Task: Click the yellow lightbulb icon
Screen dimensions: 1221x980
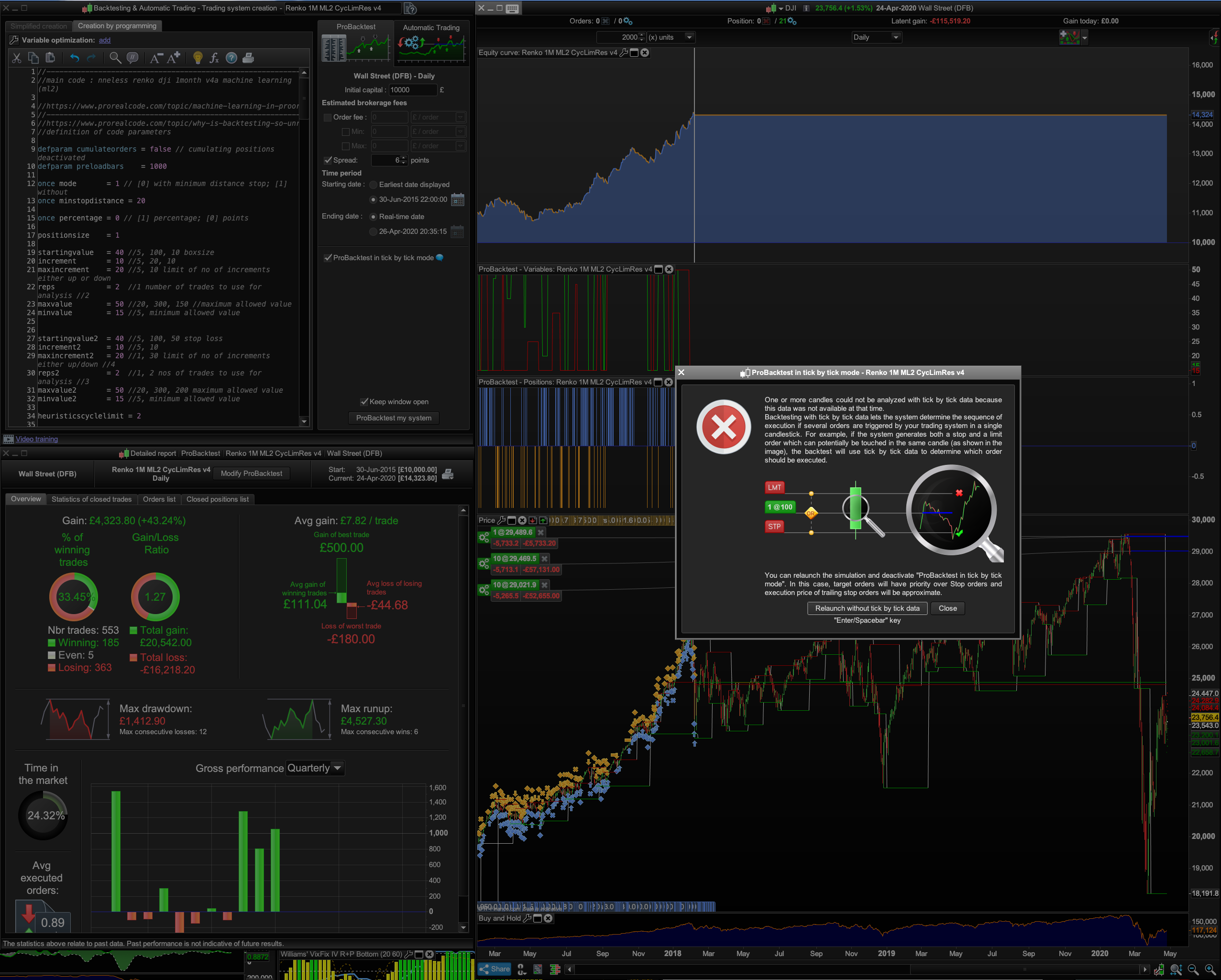Action: point(198,58)
